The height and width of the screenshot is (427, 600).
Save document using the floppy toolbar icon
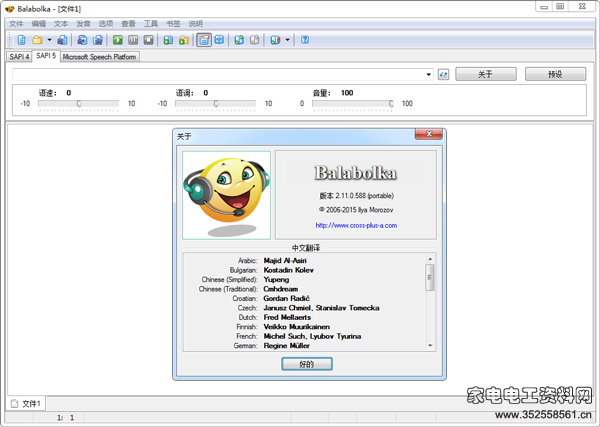click(62, 40)
